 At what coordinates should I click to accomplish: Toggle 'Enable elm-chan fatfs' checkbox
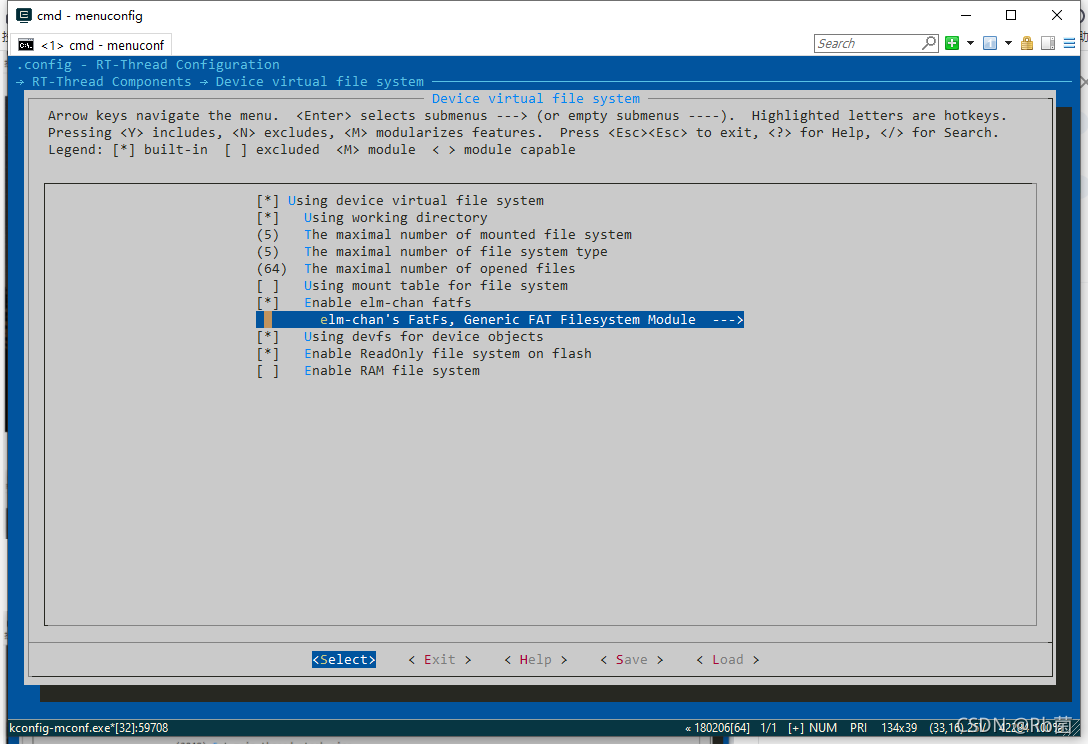pyautogui.click(x=268, y=303)
